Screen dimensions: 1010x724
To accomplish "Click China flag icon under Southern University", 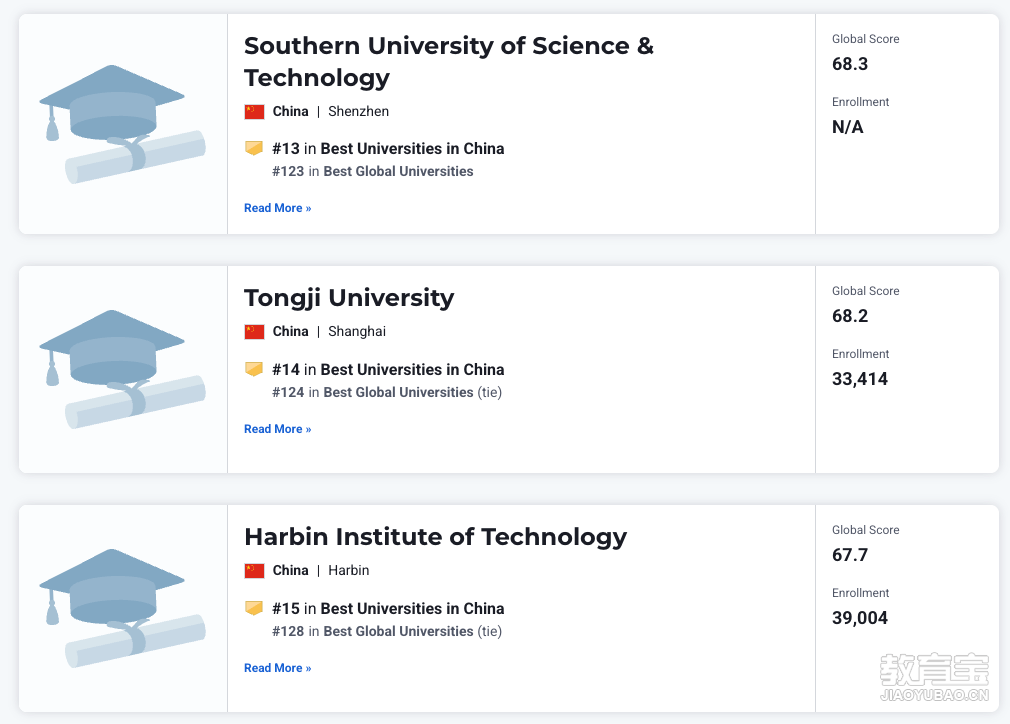I will 254,111.
